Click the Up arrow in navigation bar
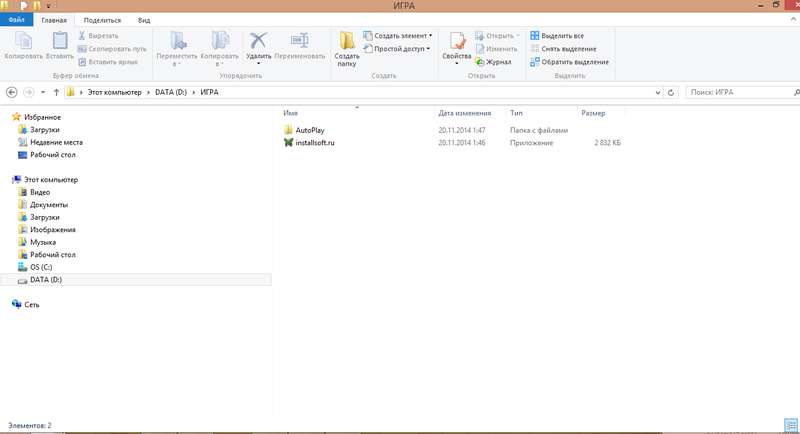 click(56, 92)
